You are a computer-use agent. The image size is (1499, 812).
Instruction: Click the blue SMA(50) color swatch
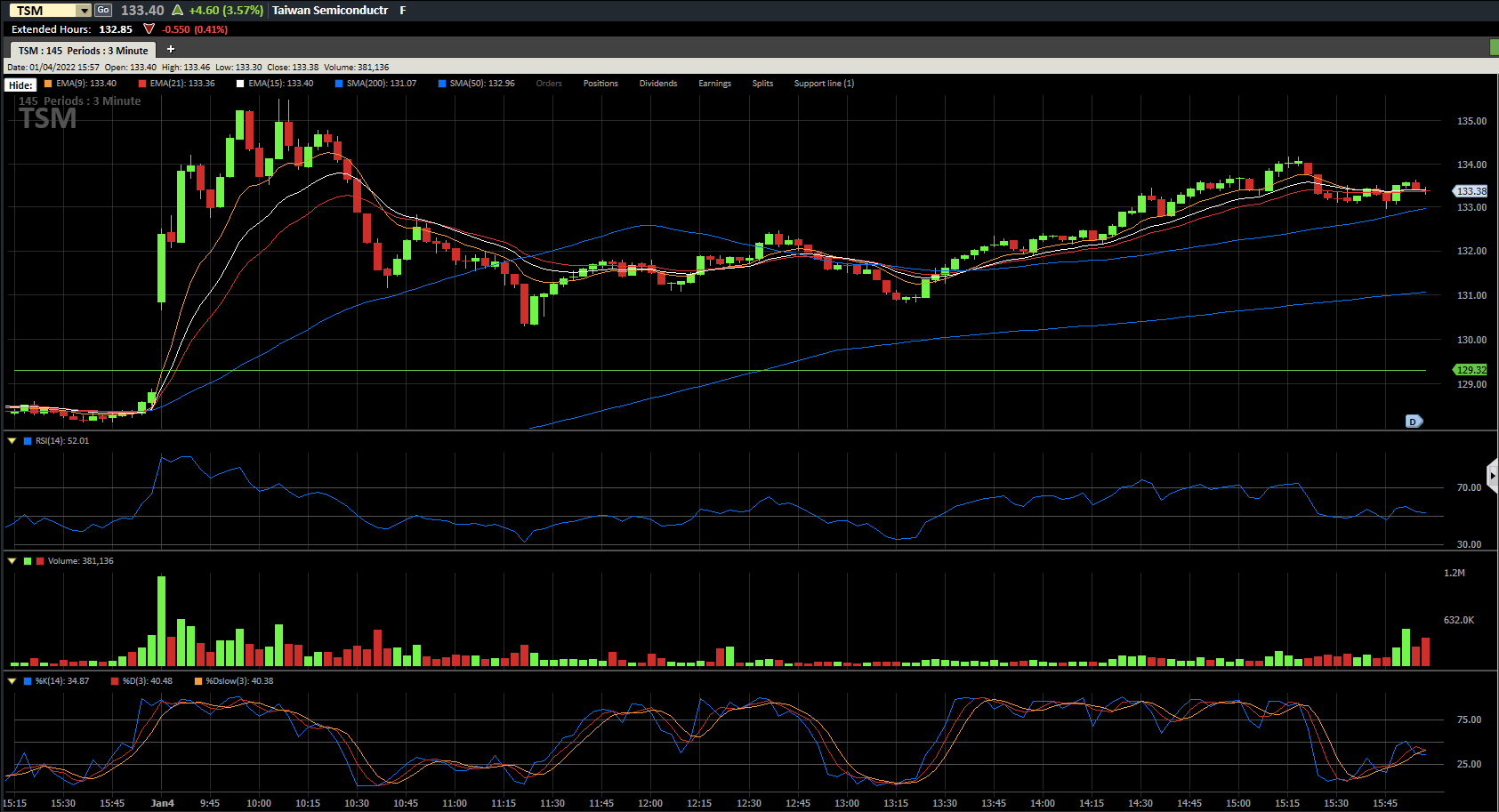click(x=442, y=84)
